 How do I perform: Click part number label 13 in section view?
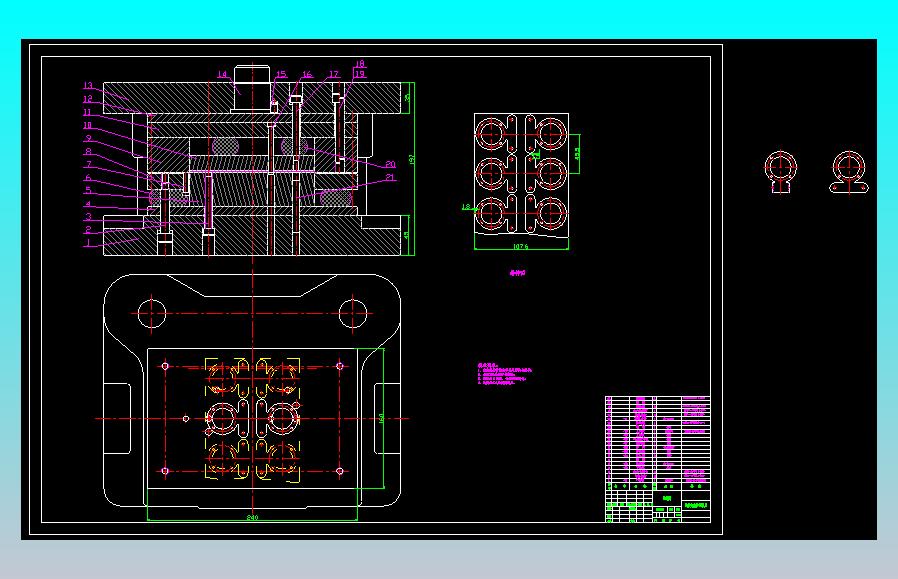pos(88,85)
